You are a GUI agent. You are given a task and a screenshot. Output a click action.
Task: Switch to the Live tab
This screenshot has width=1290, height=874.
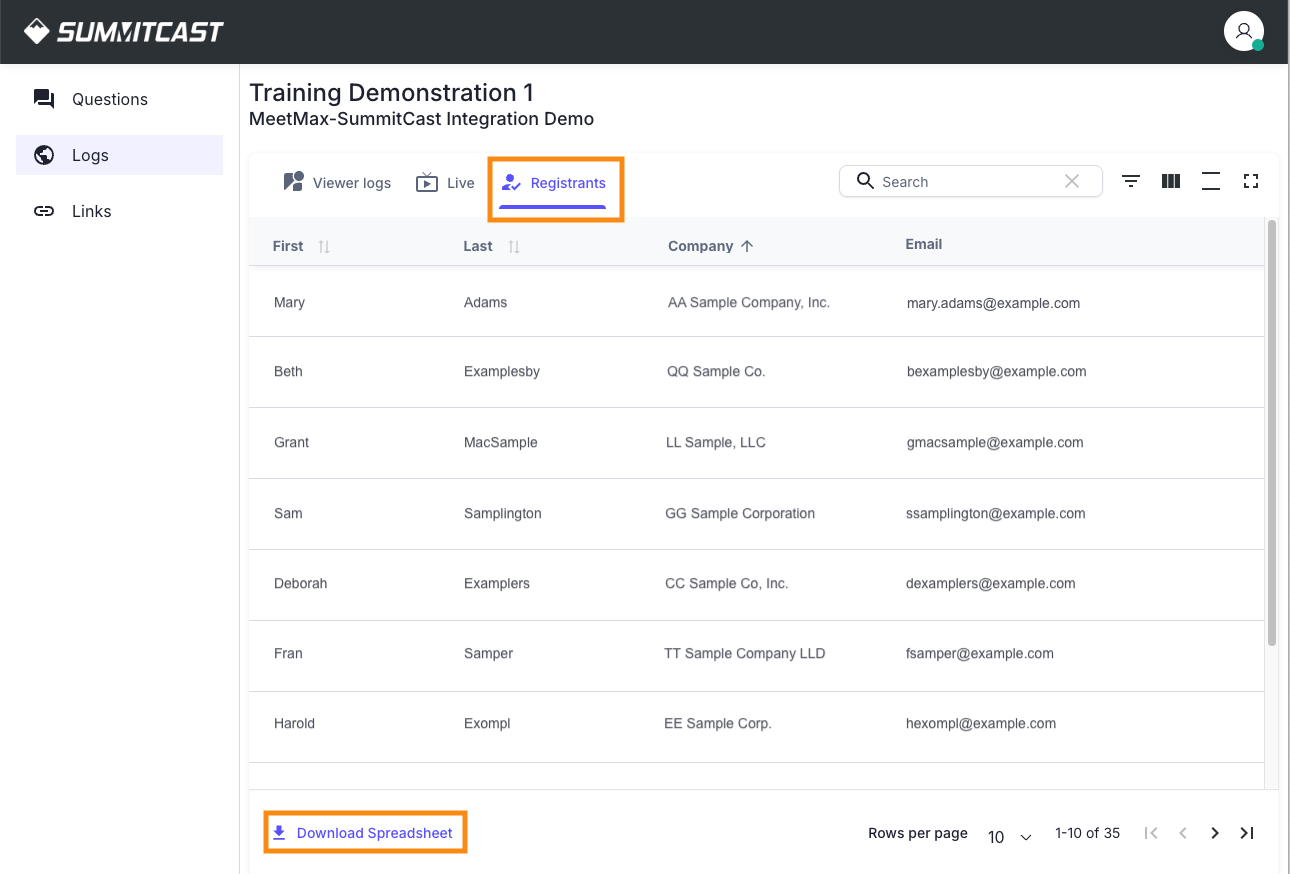pyautogui.click(x=446, y=183)
